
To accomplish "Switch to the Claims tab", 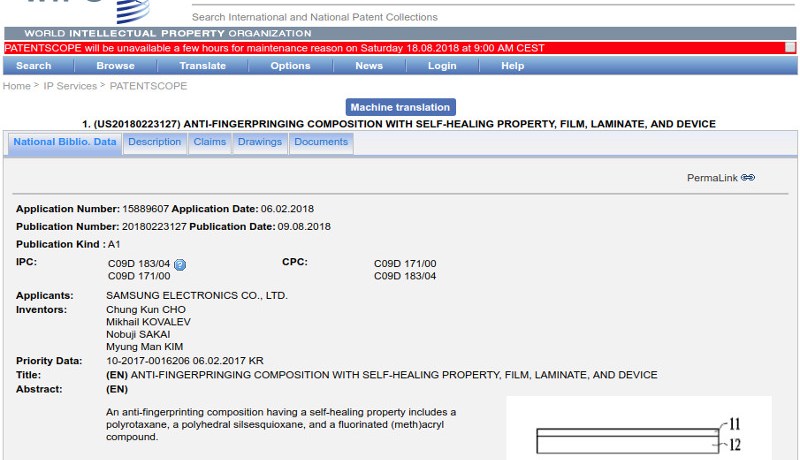I will tap(210, 142).
